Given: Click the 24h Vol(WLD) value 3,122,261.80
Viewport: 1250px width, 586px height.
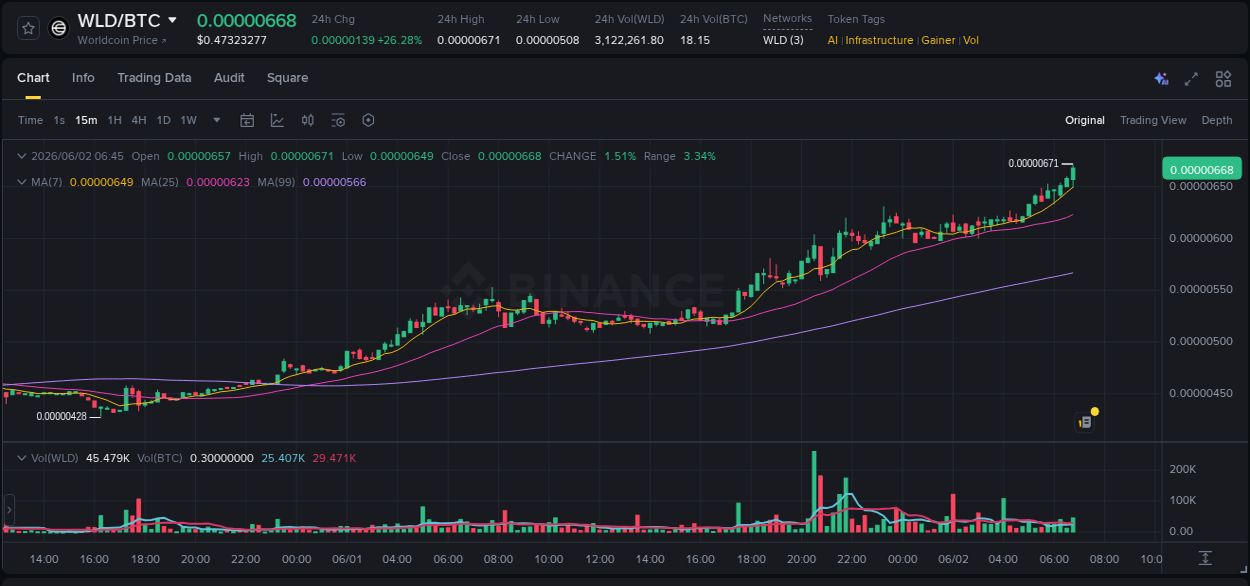Looking at the screenshot, I should (x=629, y=40).
